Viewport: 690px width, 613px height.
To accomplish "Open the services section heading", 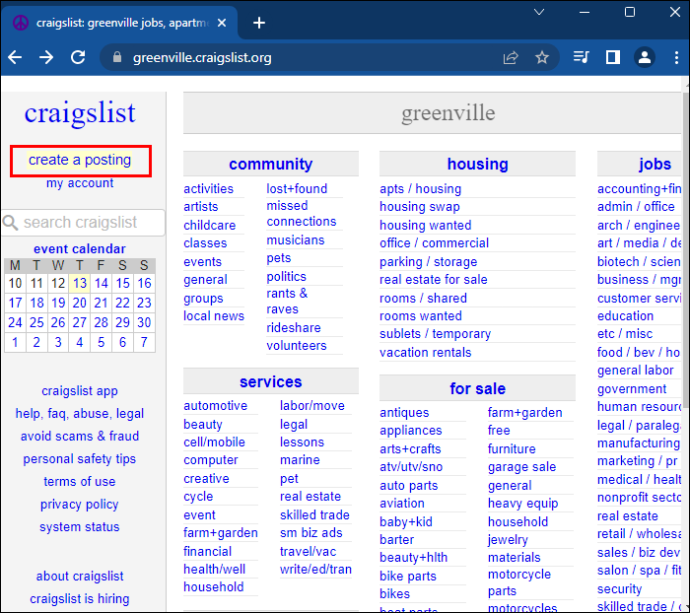I will click(x=271, y=382).
